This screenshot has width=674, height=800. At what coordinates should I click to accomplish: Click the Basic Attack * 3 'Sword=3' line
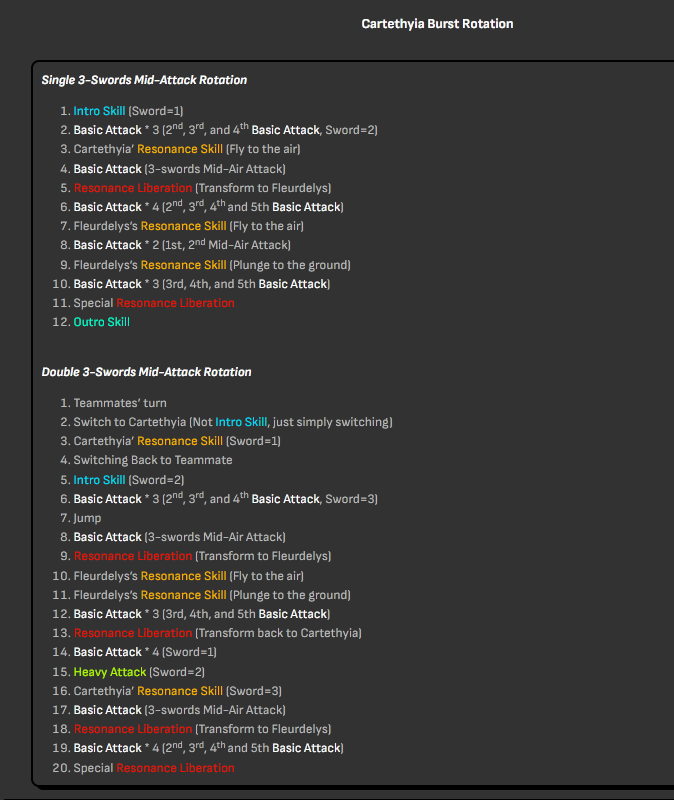[x=226, y=498]
